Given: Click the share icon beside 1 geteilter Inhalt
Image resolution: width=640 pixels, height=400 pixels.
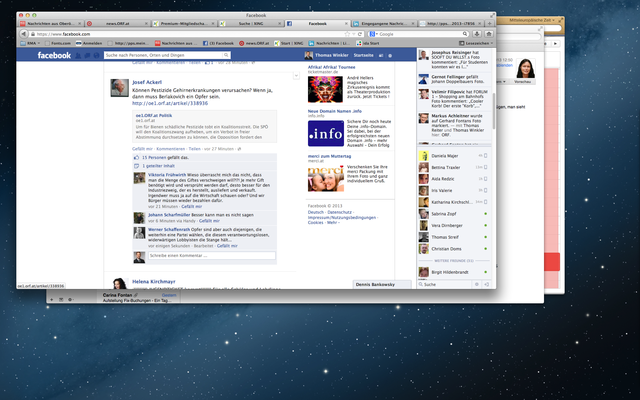Looking at the screenshot, I should [136, 166].
